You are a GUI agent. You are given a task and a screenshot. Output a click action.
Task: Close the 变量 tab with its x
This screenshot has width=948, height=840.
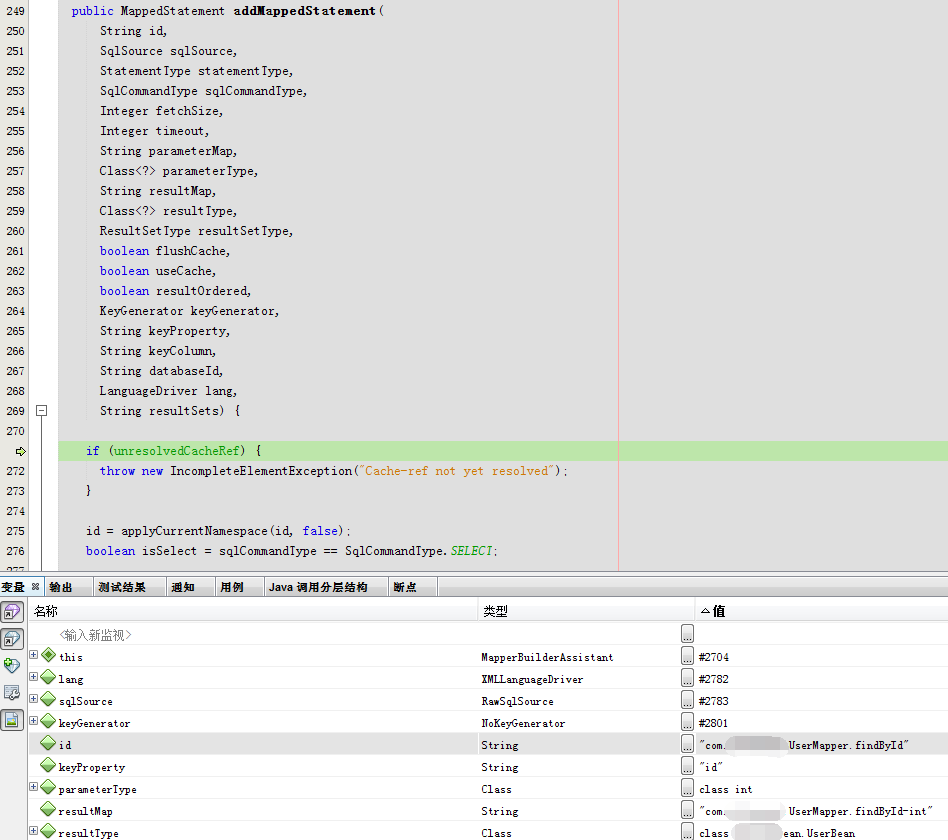pos(36,587)
